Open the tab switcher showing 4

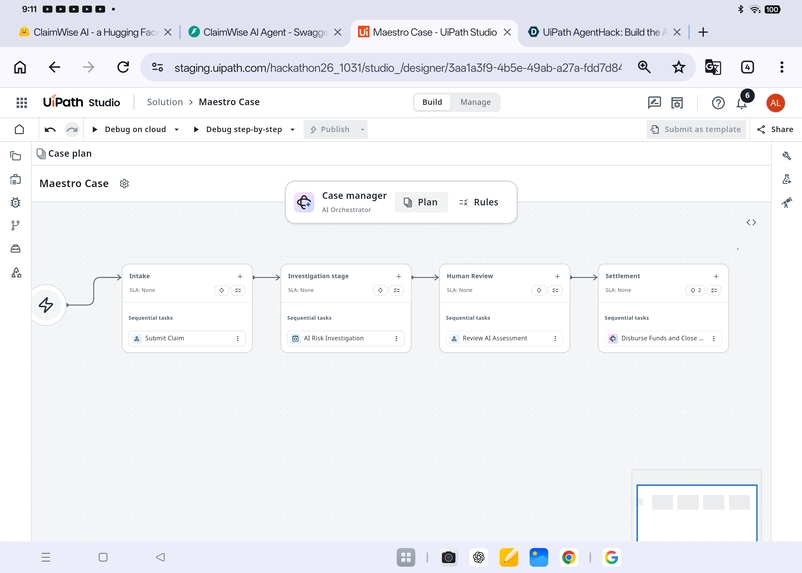747,67
